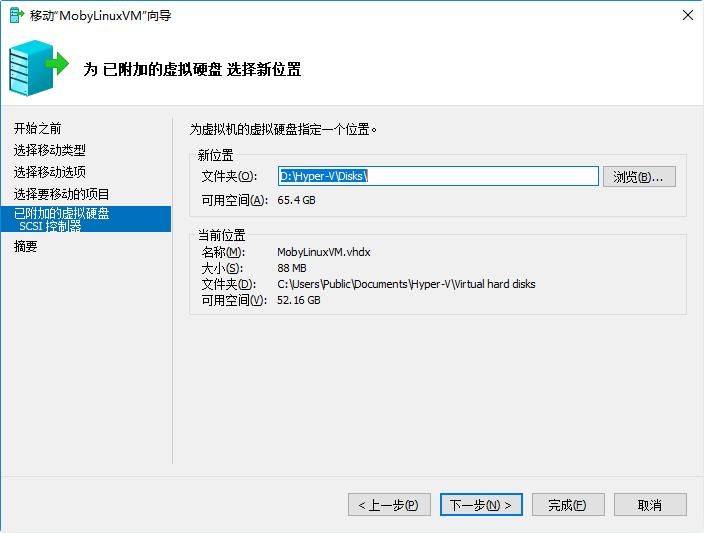Open the 选择移动选项 wizard page

coord(50,172)
